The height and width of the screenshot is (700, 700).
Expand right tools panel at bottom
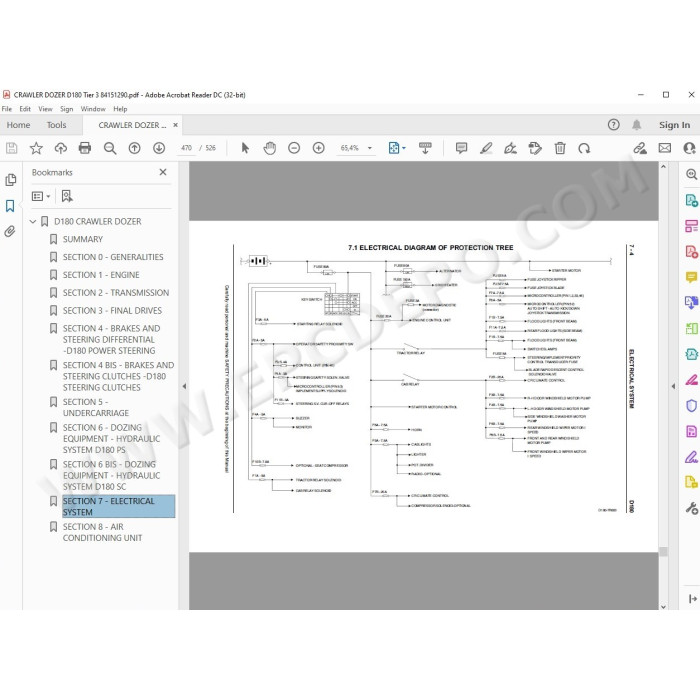(692, 599)
